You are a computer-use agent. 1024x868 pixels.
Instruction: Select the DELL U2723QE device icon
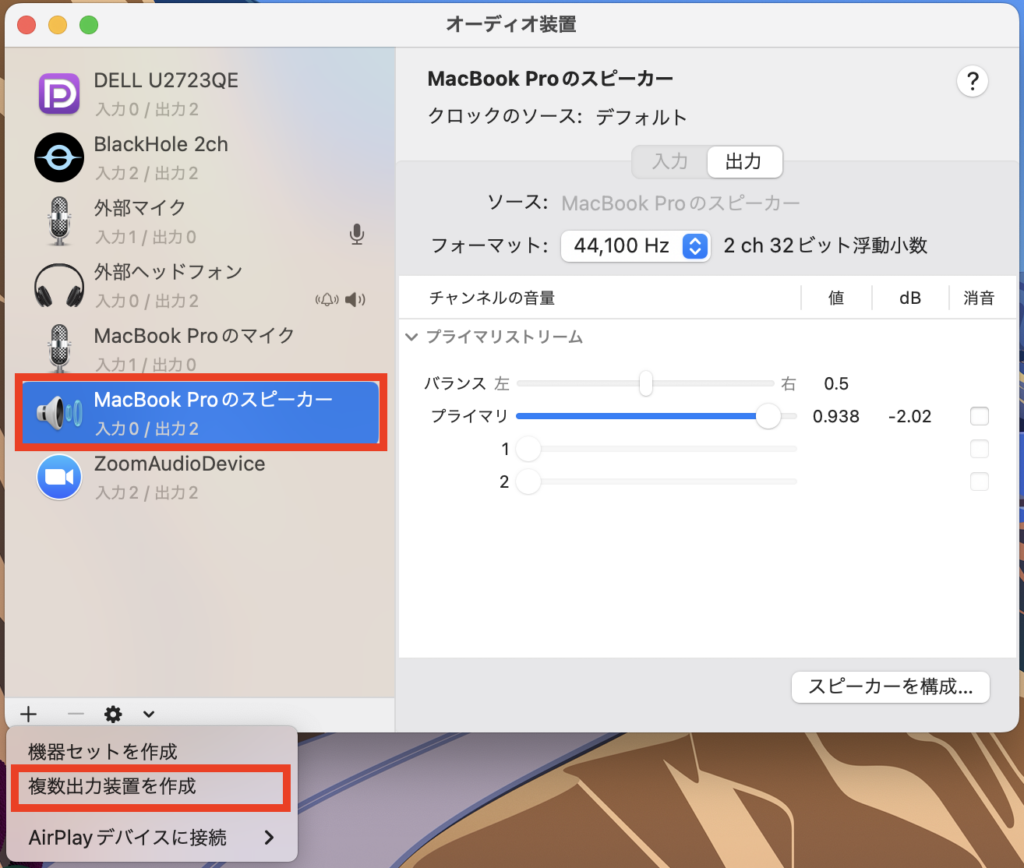58,93
